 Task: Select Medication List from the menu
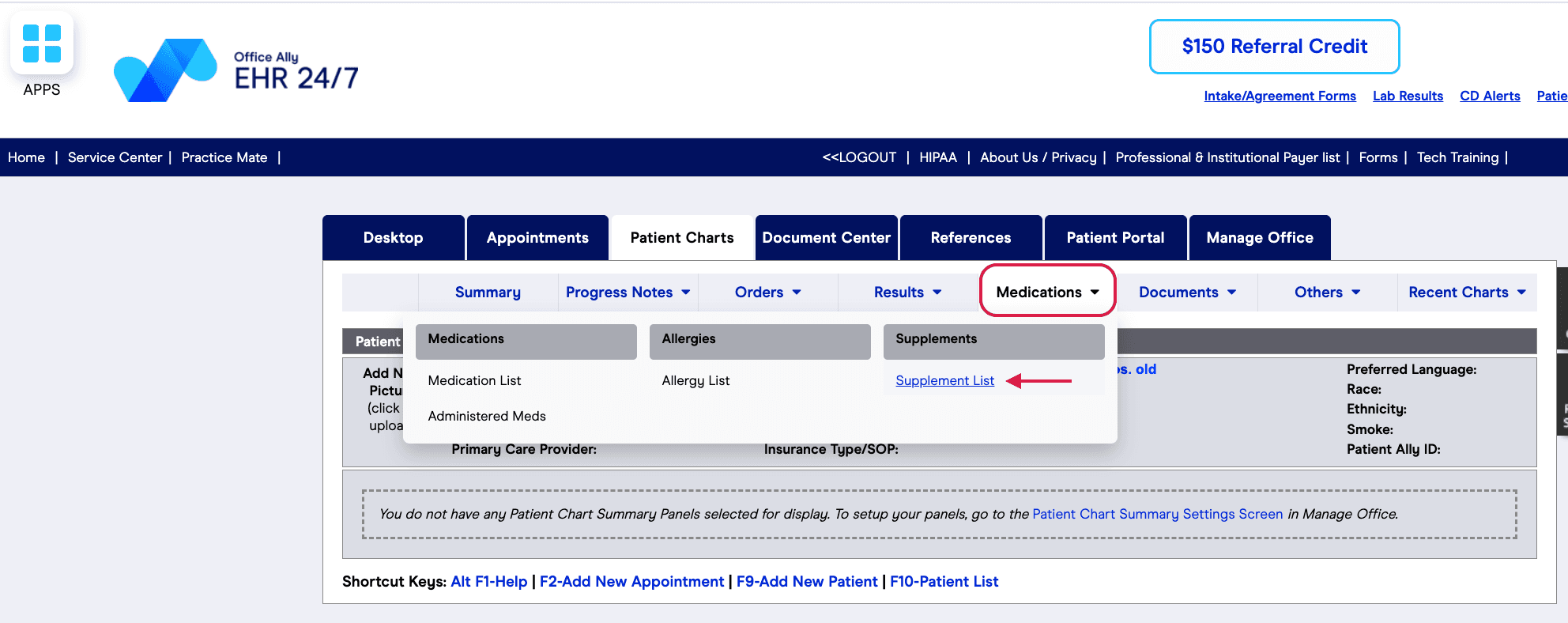(474, 381)
